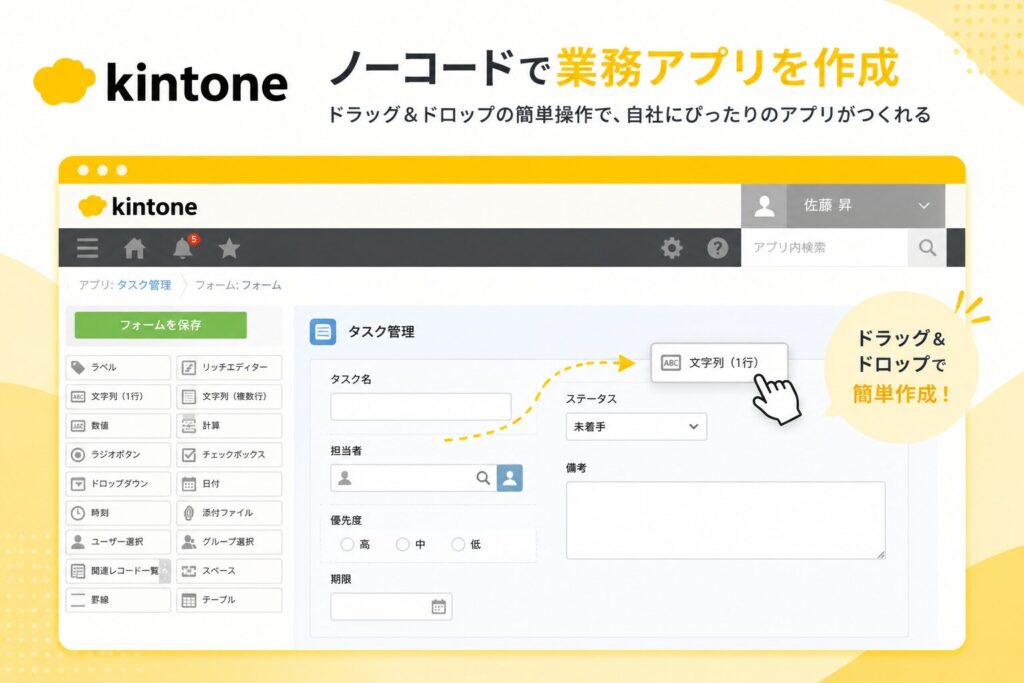Click into the 備考 text area

726,520
